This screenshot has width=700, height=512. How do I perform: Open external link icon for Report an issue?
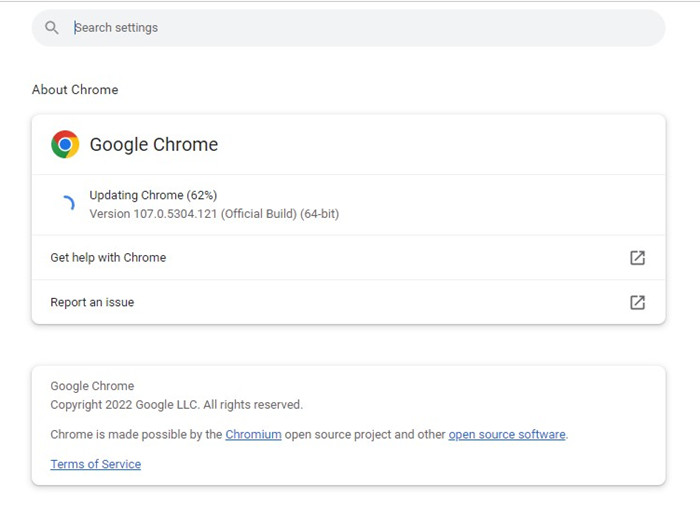pos(637,302)
